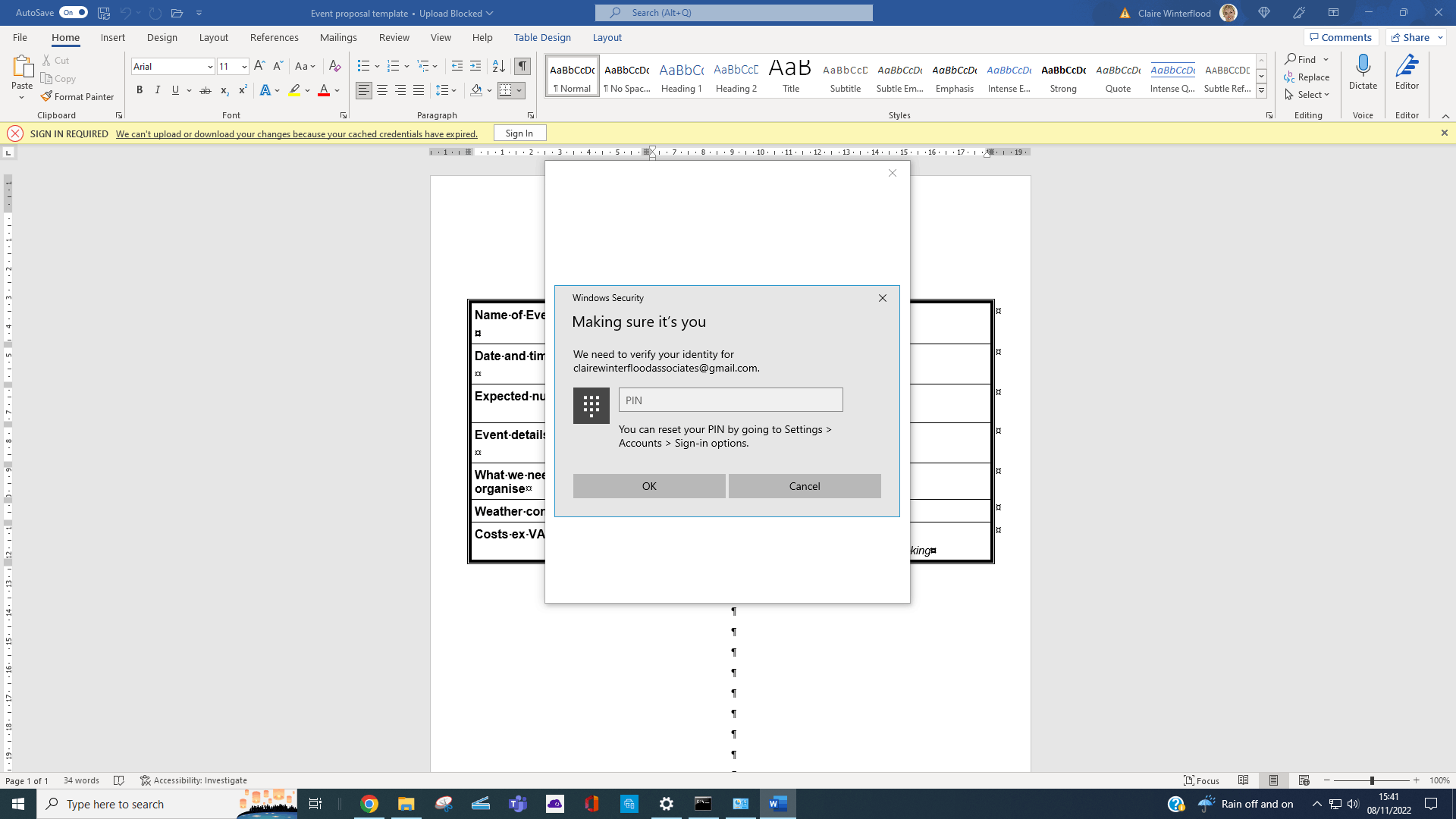Open the Table Design tab
1456x819 pixels.
(542, 37)
